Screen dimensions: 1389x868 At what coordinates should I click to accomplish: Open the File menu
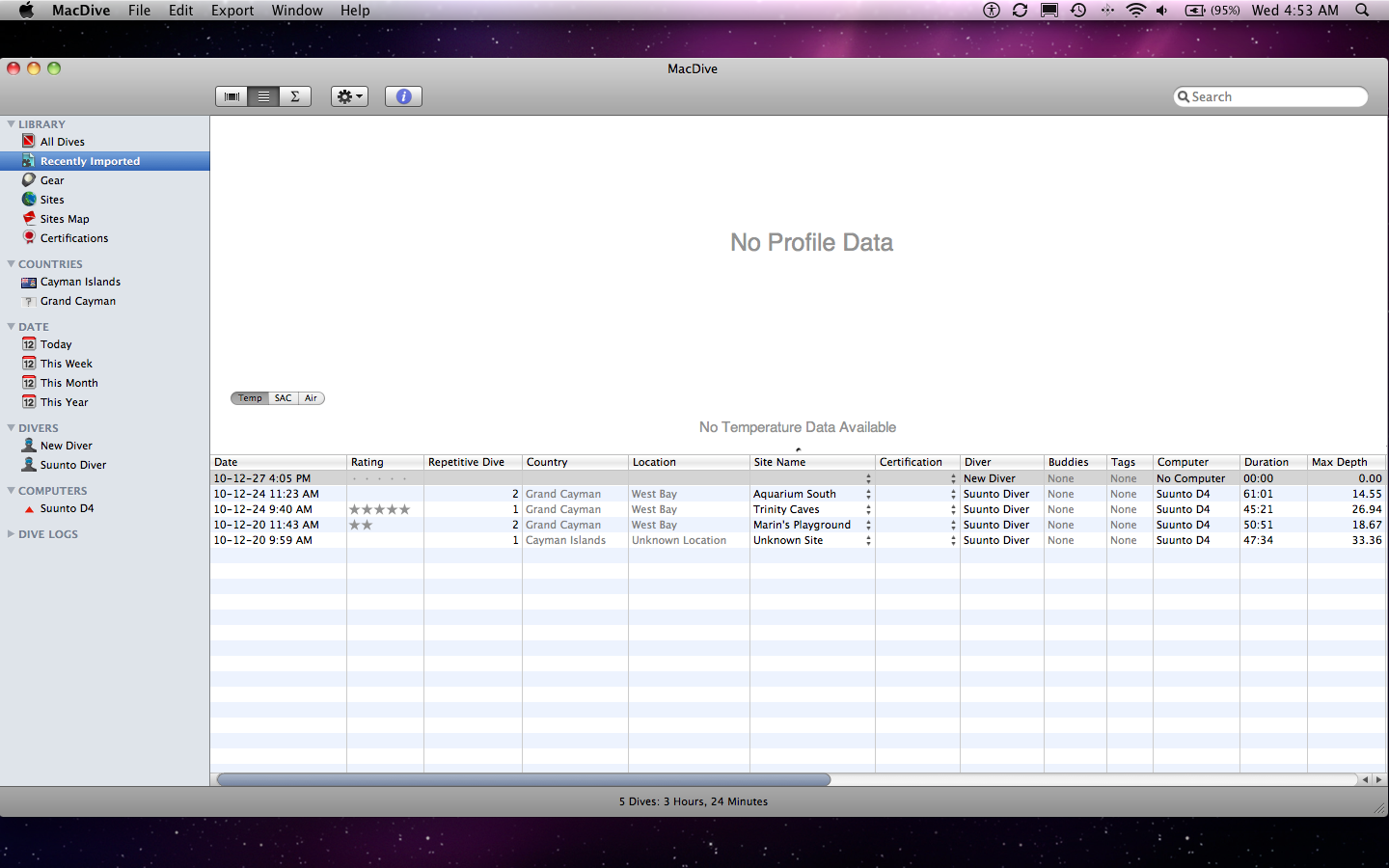[139, 11]
